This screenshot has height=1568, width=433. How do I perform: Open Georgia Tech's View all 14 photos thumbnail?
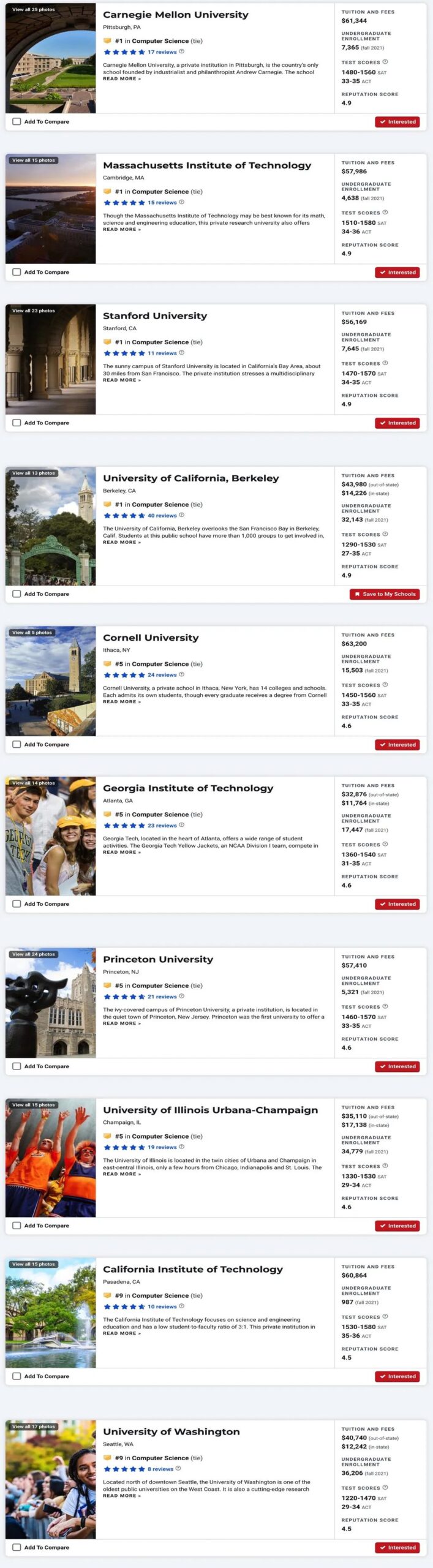tap(50, 836)
